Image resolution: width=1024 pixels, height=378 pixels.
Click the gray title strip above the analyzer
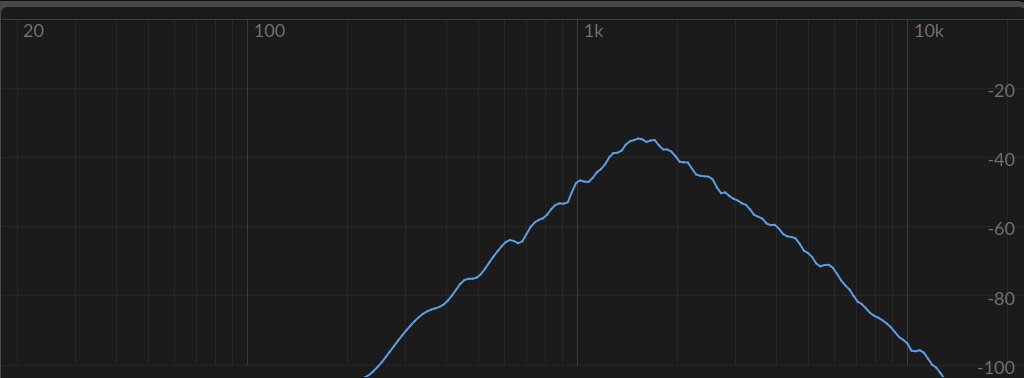point(512,4)
